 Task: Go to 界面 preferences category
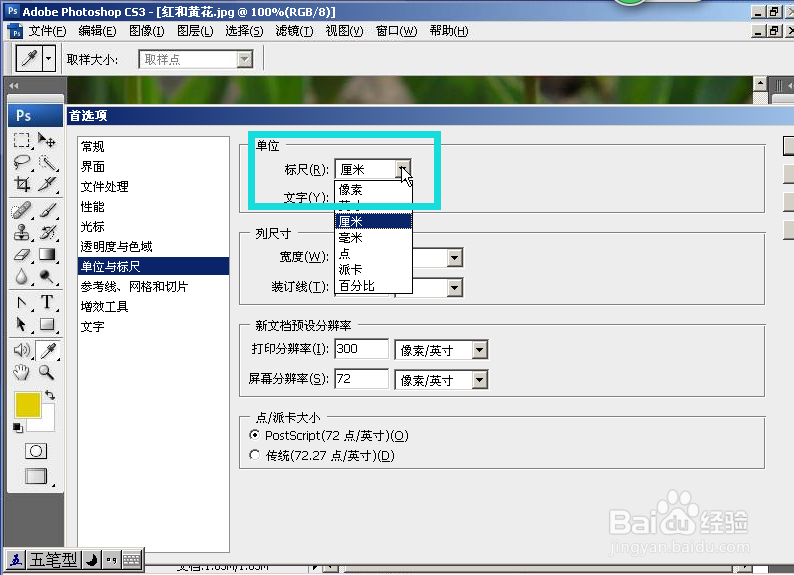pos(153,167)
